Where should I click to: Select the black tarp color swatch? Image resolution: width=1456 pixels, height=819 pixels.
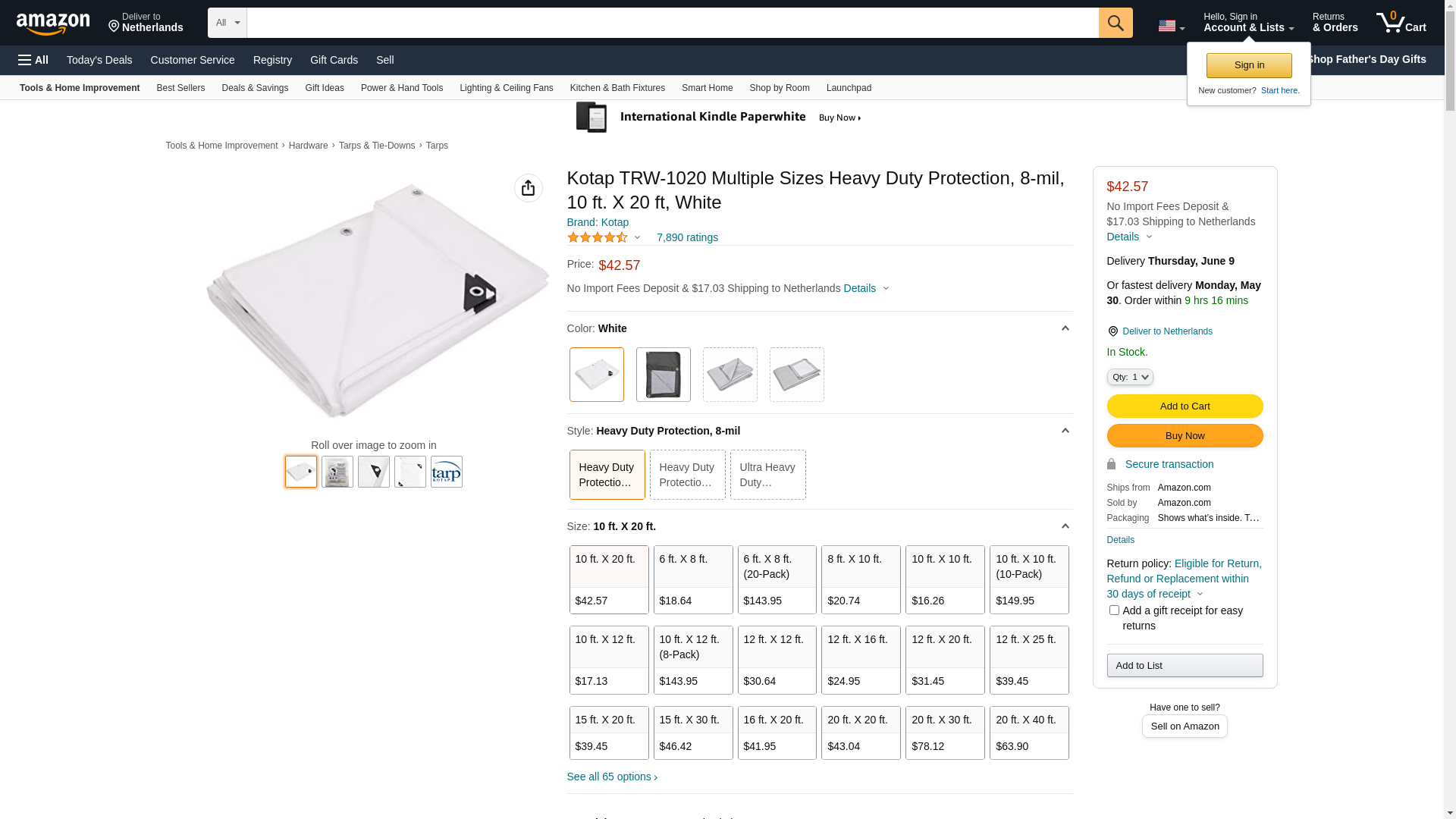point(664,375)
